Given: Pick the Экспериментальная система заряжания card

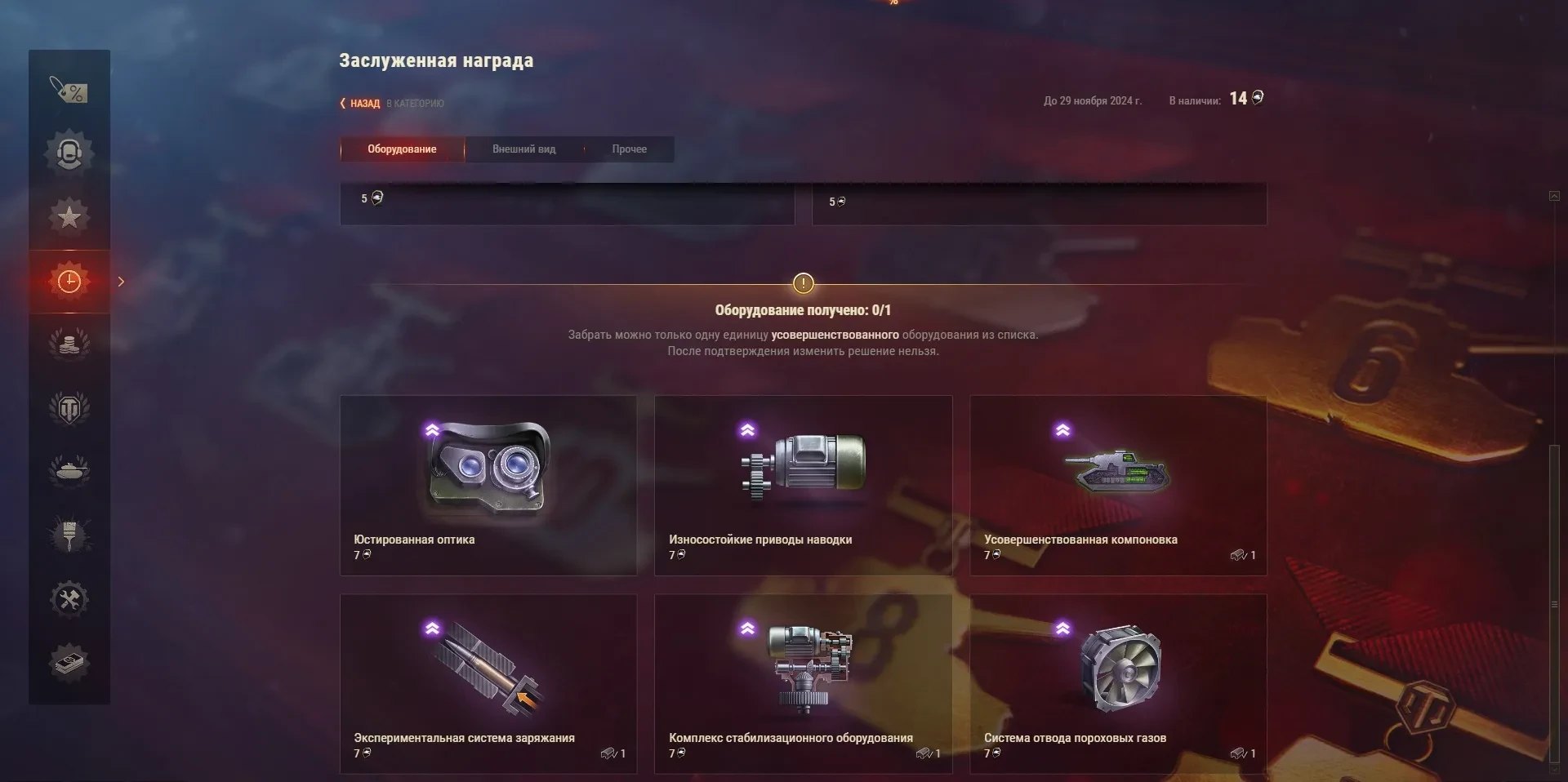Looking at the screenshot, I should click(x=488, y=684).
